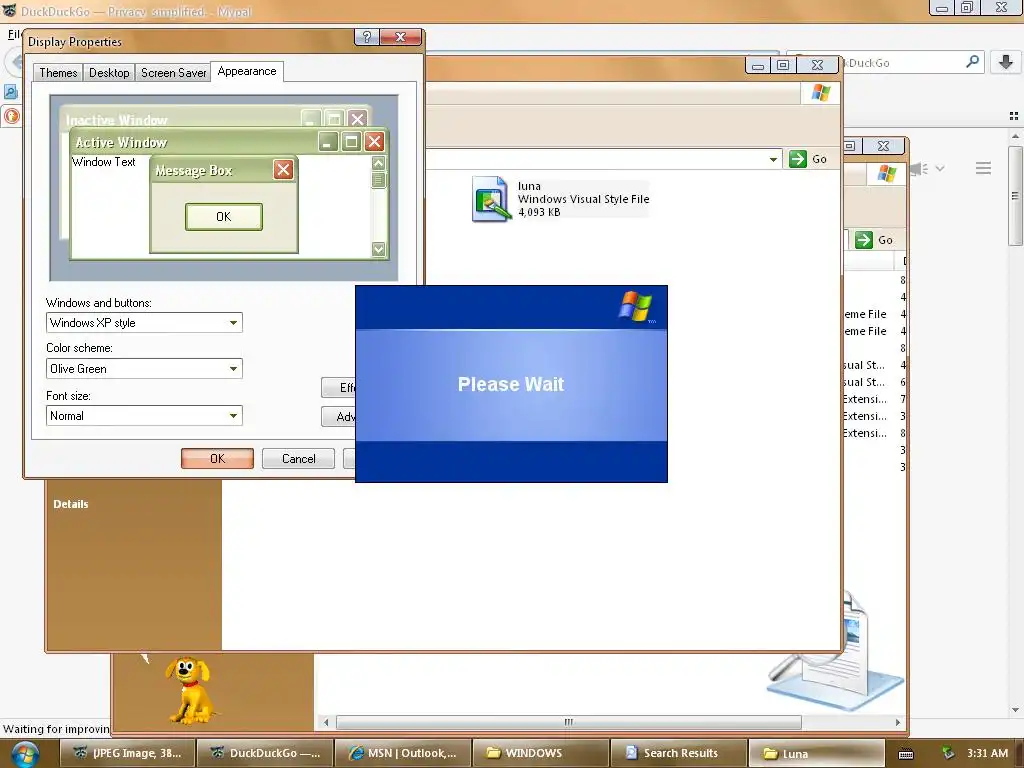The height and width of the screenshot is (768, 1024).
Task: Switch to the Luna taskbar button
Action: click(816, 753)
